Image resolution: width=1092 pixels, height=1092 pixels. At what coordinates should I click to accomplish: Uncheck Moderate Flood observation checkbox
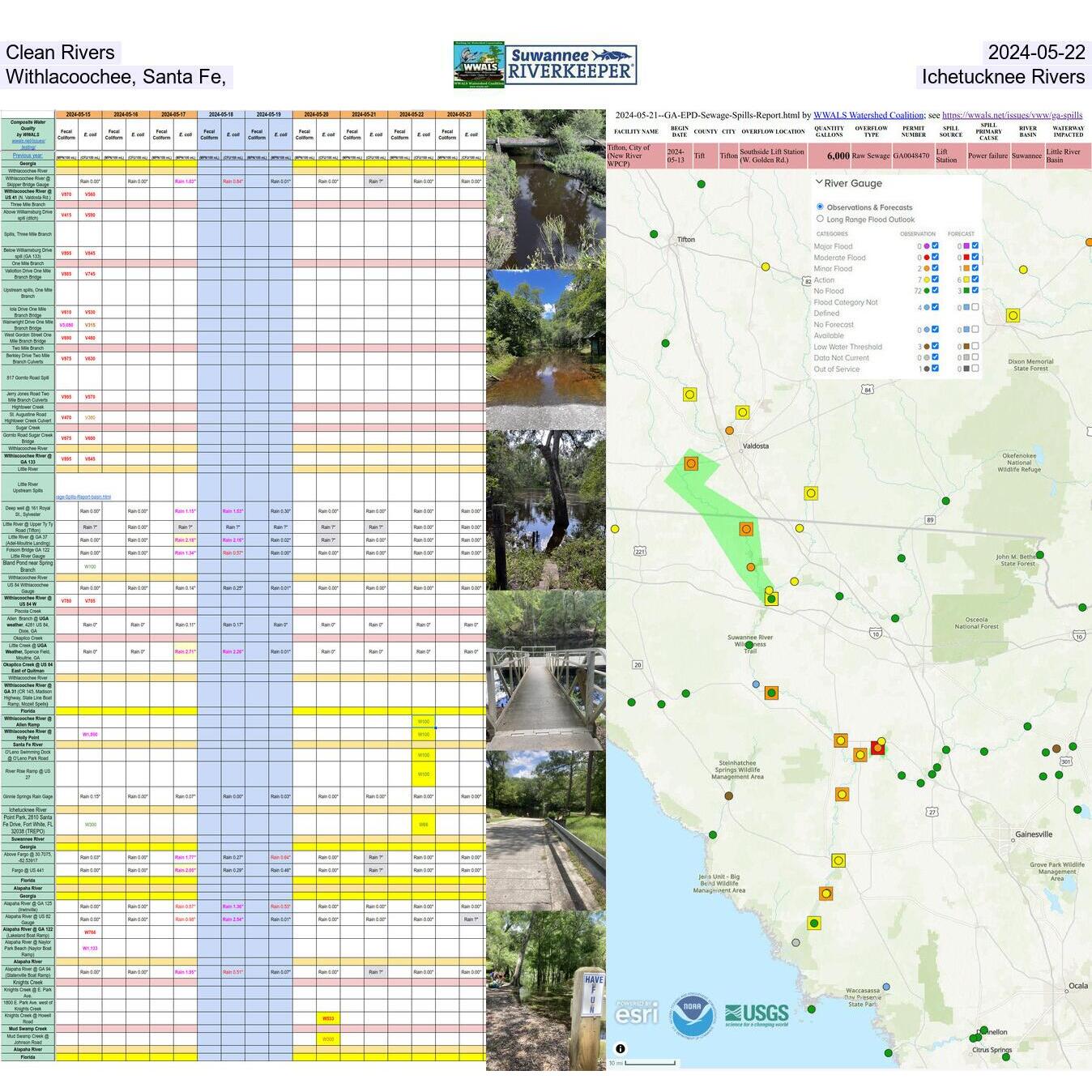coord(935,257)
